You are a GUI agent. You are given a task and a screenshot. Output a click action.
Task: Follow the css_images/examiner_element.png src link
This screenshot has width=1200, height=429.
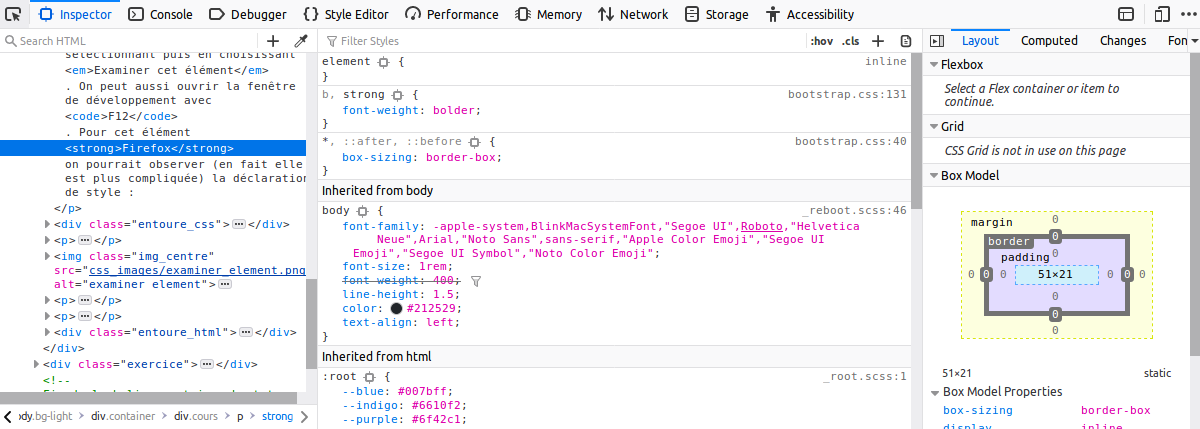coord(196,270)
